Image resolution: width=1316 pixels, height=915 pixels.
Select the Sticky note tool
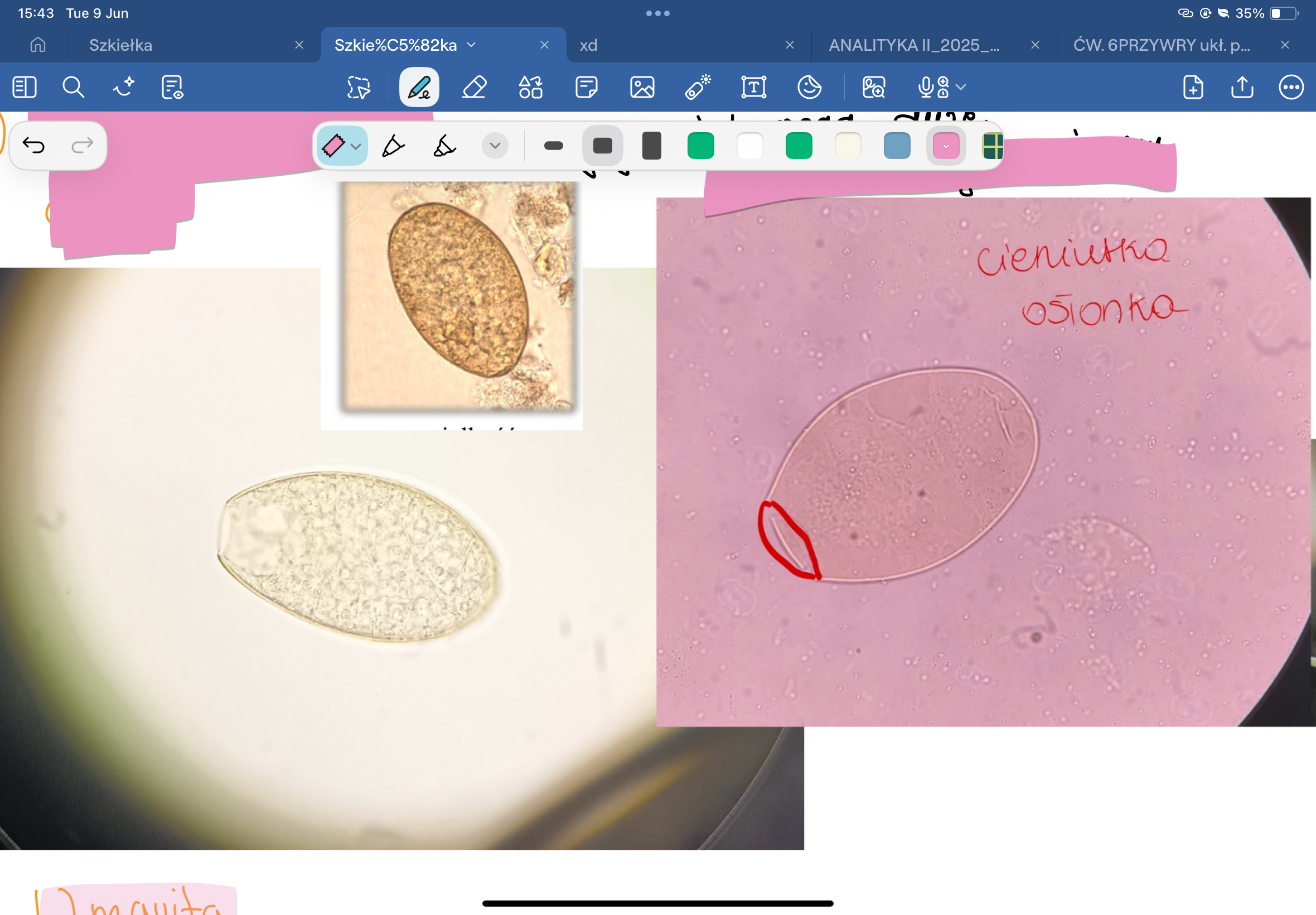pos(586,87)
